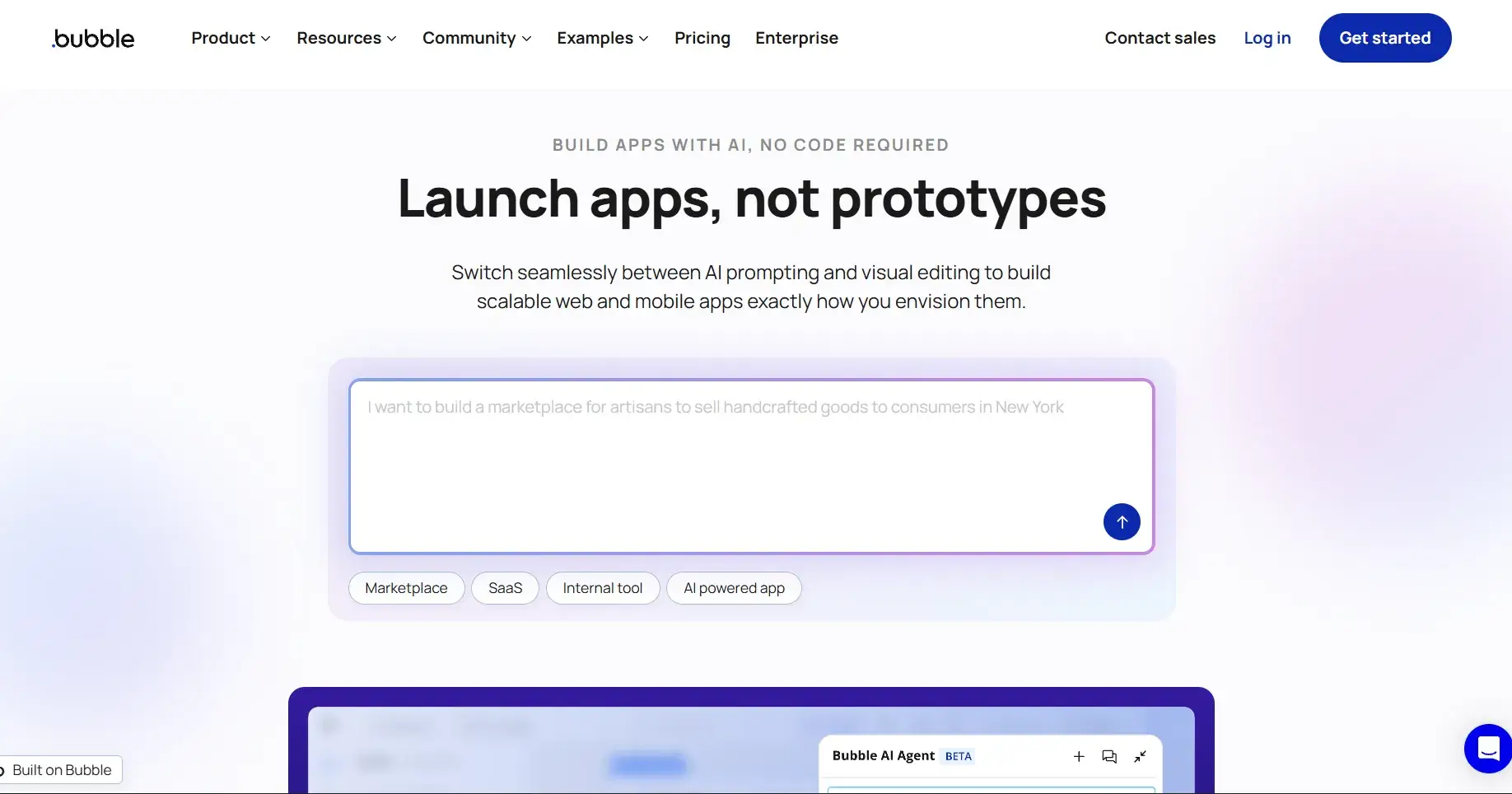This screenshot has height=794, width=1512.
Task: Open the Log in link
Action: pos(1267,38)
